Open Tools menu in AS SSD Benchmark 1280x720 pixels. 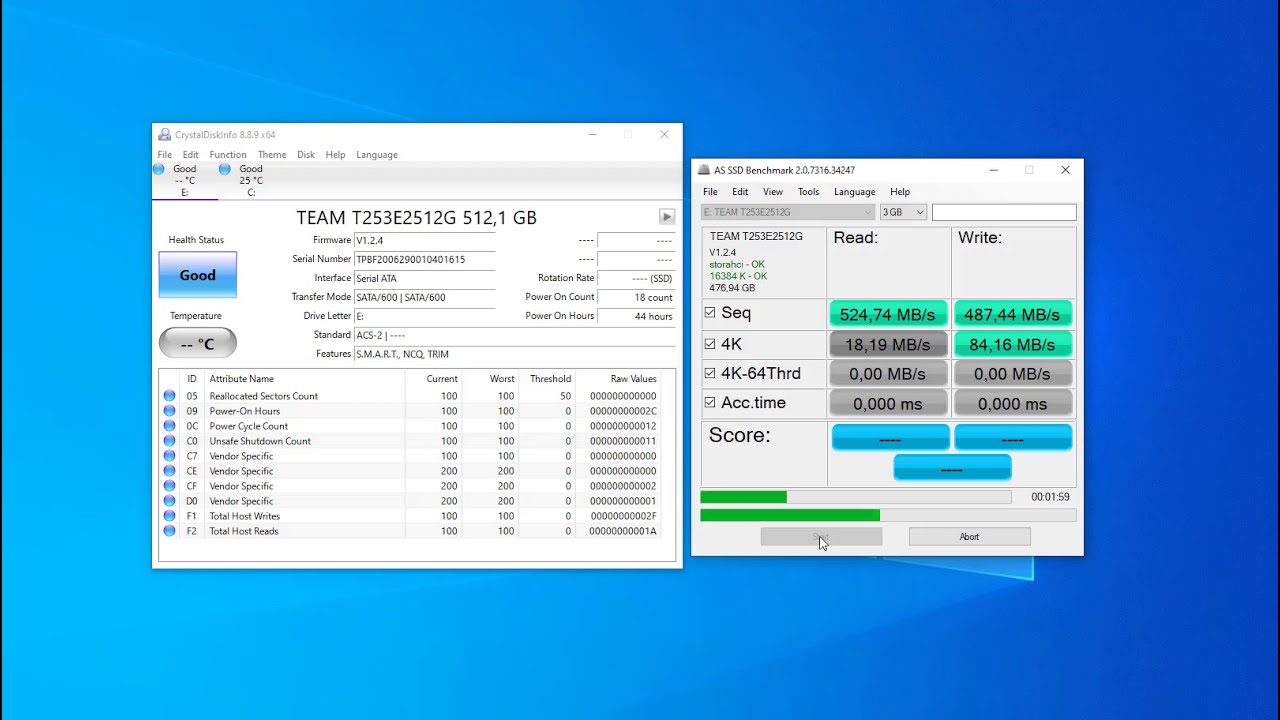click(808, 192)
